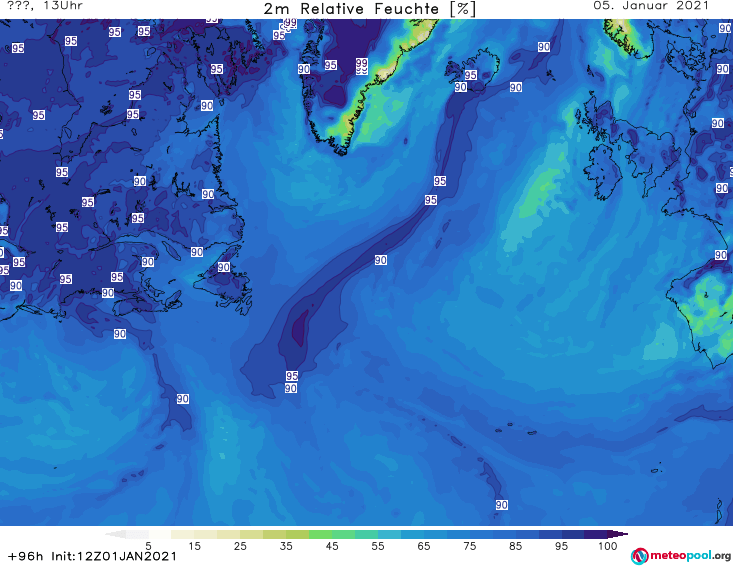Click the Iceland outline on the map
The image size is (733, 566).
[x=472, y=70]
